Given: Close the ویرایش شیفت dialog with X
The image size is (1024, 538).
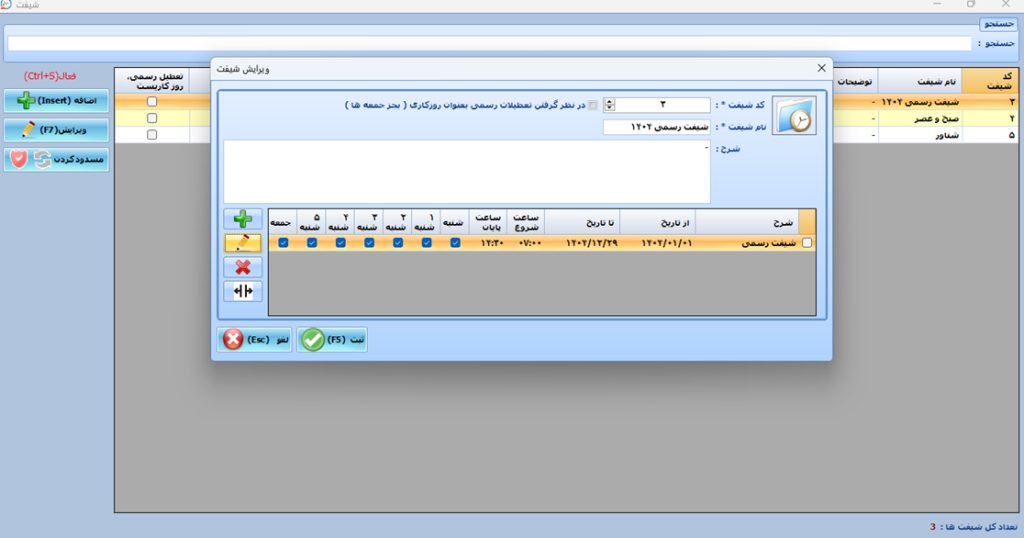Looking at the screenshot, I should 822,68.
